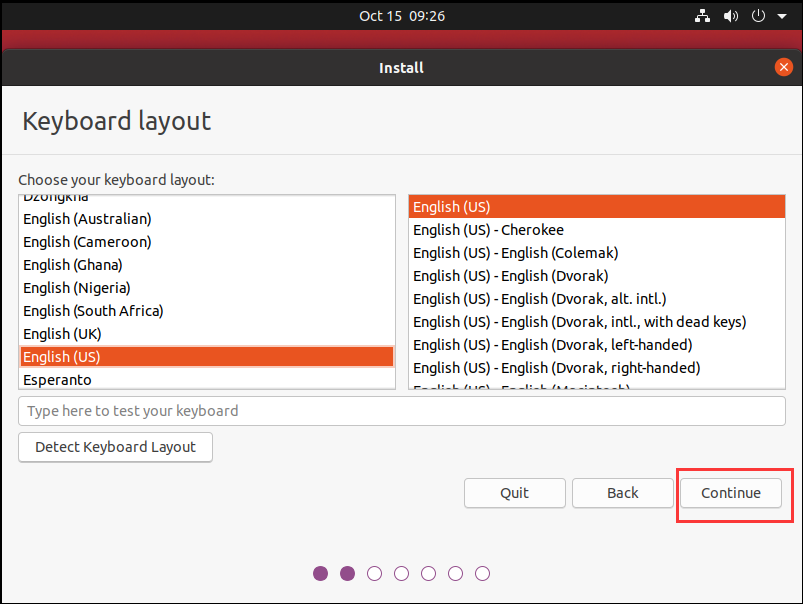Select English (Australian) layout
The image size is (803, 604).
tap(207, 219)
